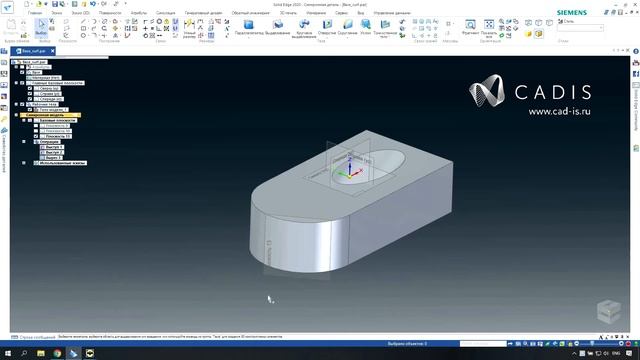Toggle the Сверху (xy) plane checkbox
Viewport: 640px width, 360px height.
tap(30, 88)
